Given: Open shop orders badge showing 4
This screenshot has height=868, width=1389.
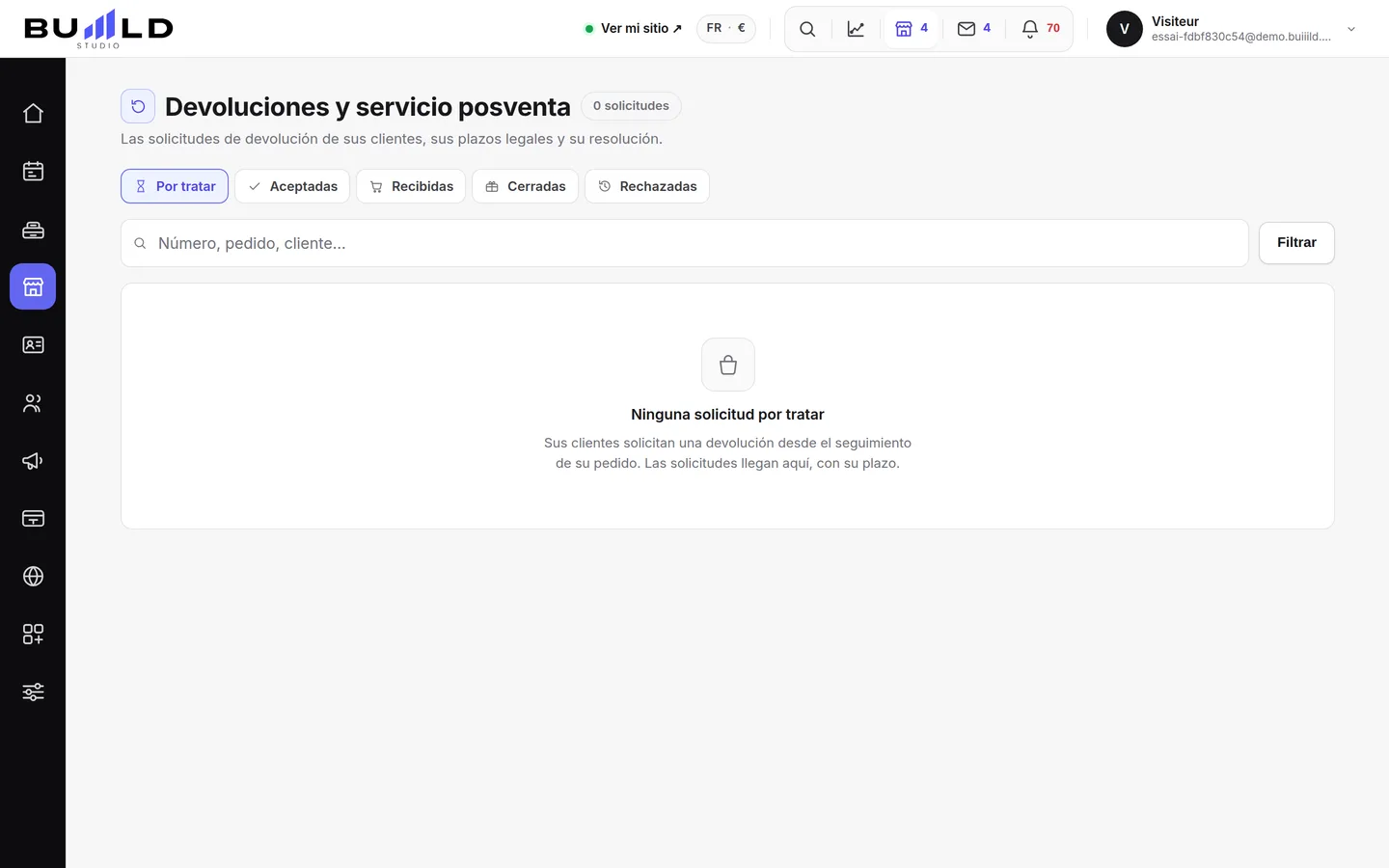Looking at the screenshot, I should (912, 29).
